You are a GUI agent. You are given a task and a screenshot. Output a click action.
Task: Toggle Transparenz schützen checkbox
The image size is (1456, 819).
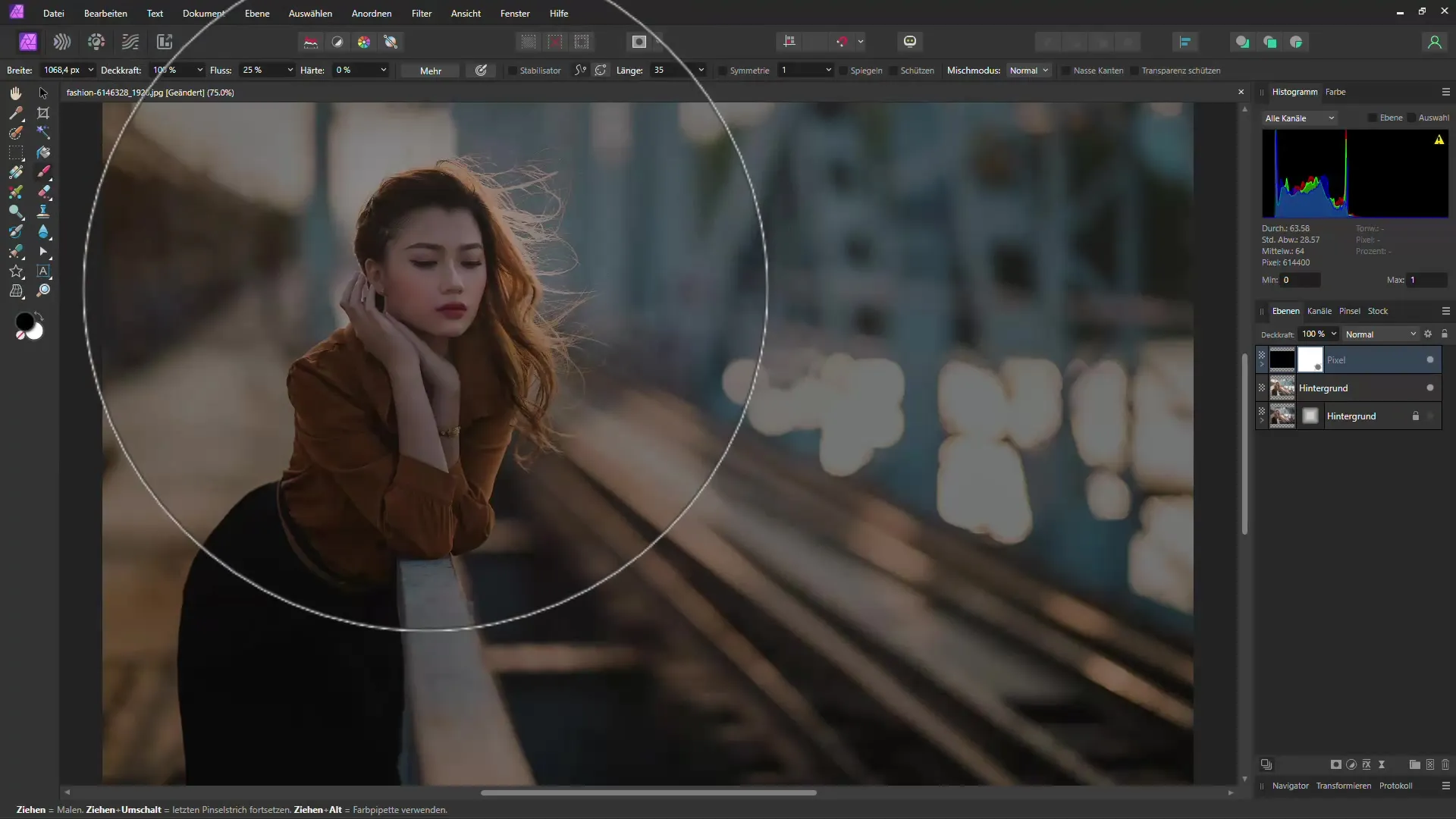click(1134, 71)
